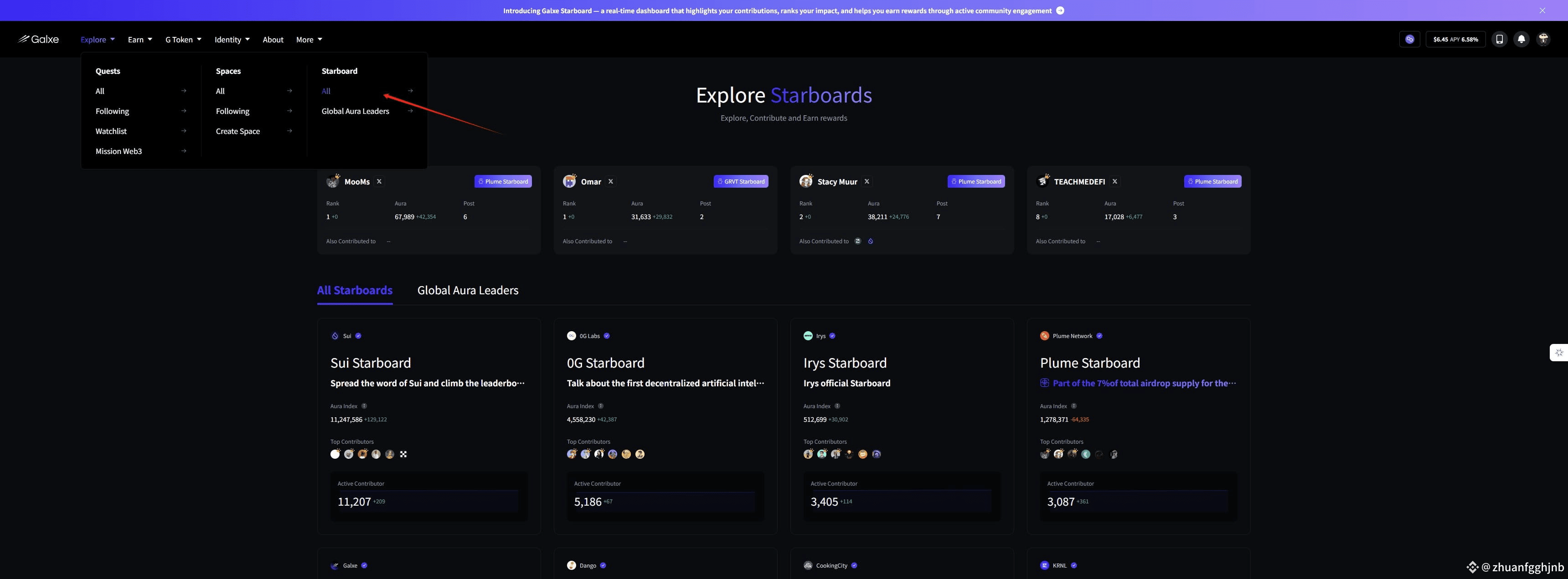Click the Plume Starboard badge on TEACHMEDEFI's card
This screenshot has width=1568, height=579.
pyautogui.click(x=1213, y=181)
